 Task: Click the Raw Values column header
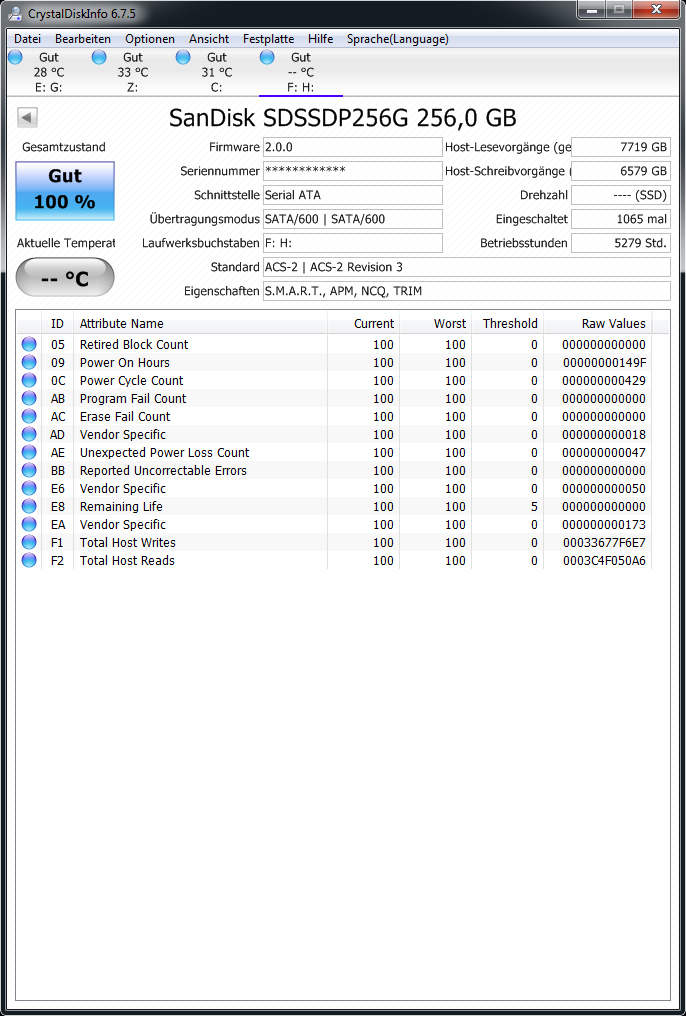(x=597, y=323)
